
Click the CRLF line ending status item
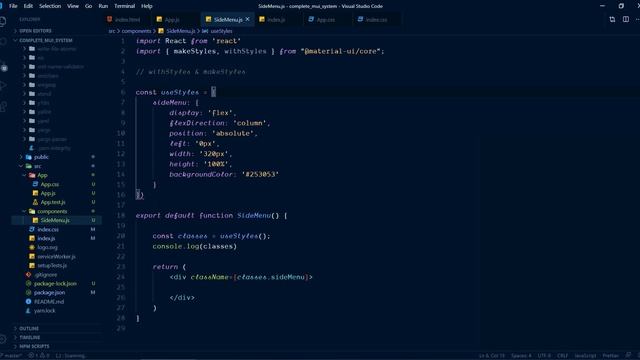click(562, 356)
